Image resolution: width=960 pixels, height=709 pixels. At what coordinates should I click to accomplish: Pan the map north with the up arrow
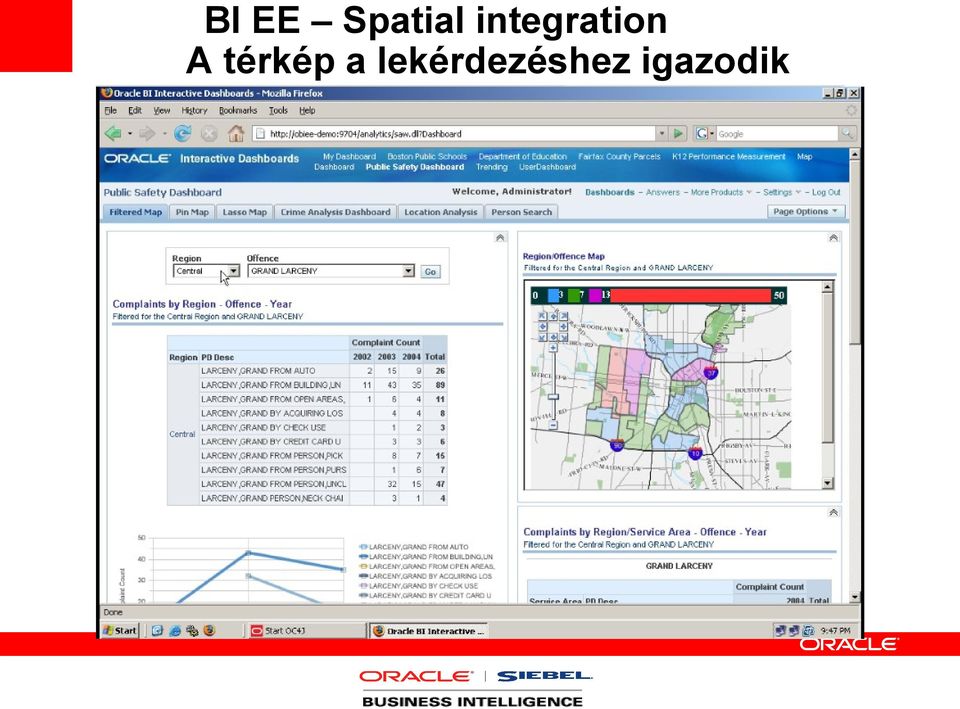click(x=553, y=316)
